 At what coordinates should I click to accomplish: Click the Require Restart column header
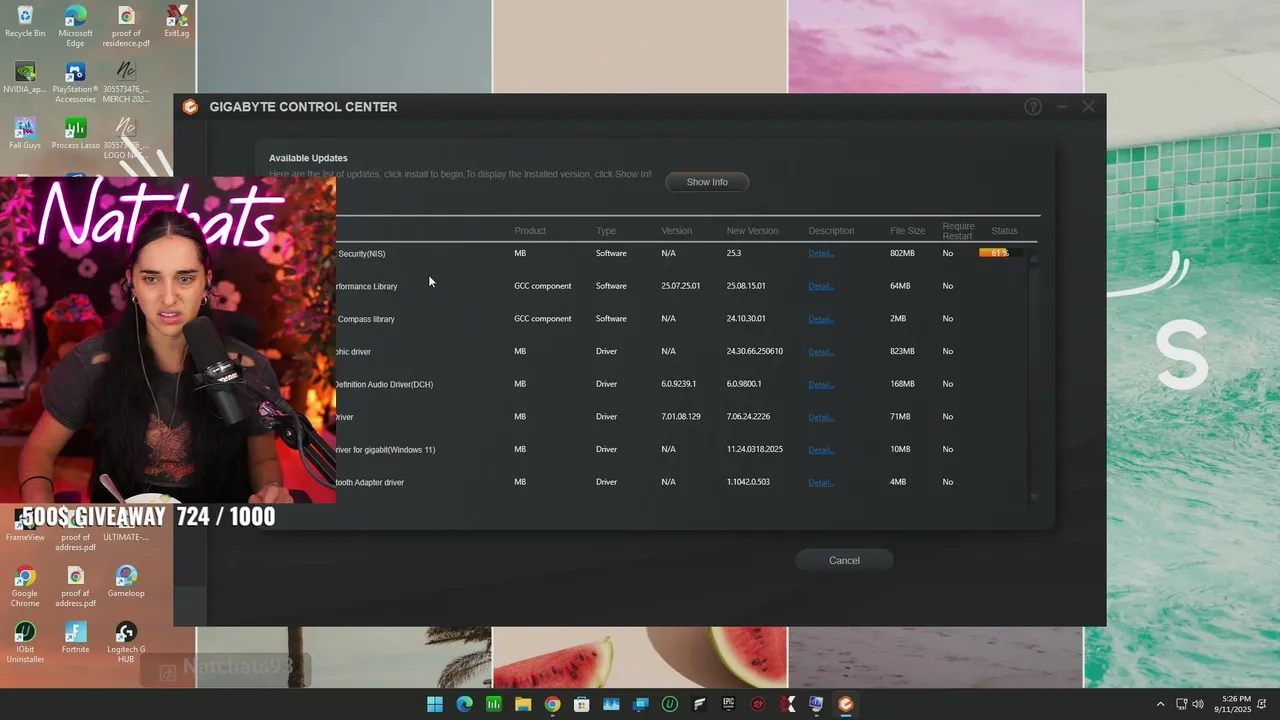[x=958, y=231]
